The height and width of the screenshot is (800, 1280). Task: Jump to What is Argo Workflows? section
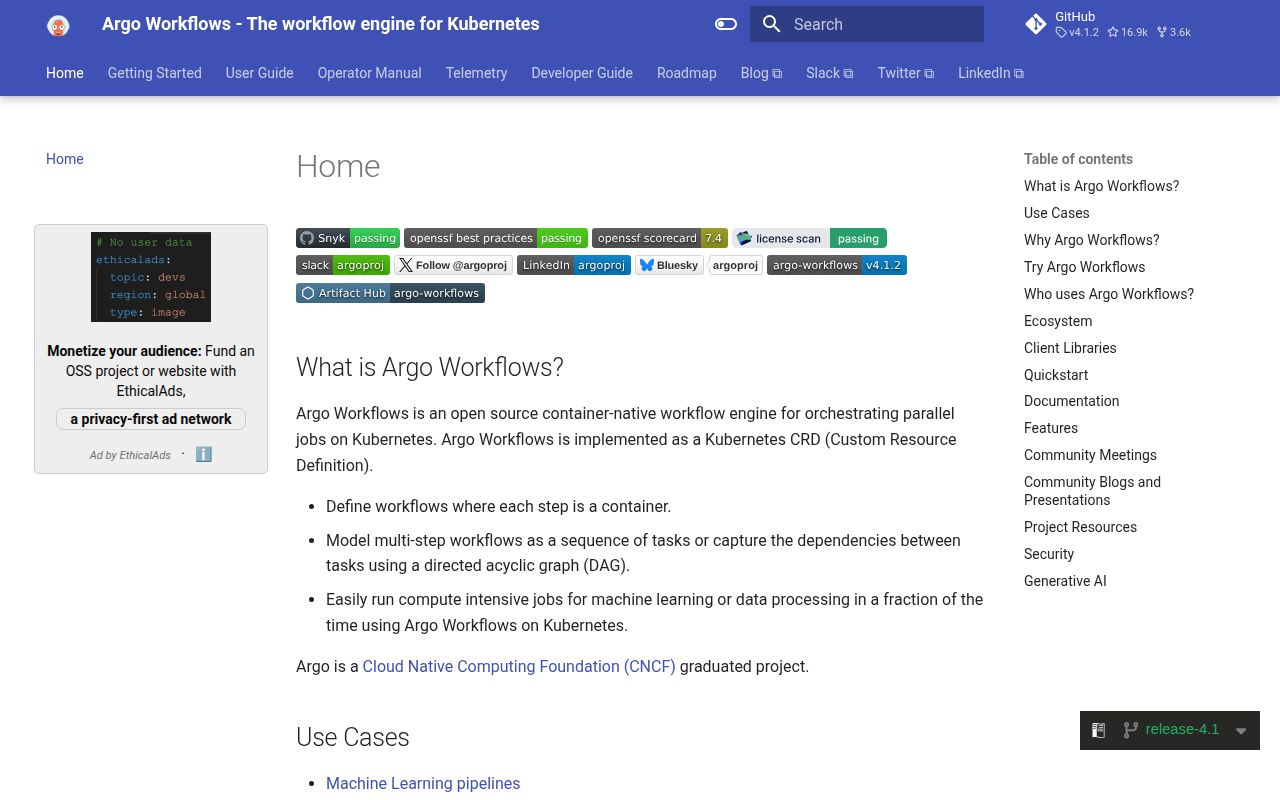pos(1102,186)
